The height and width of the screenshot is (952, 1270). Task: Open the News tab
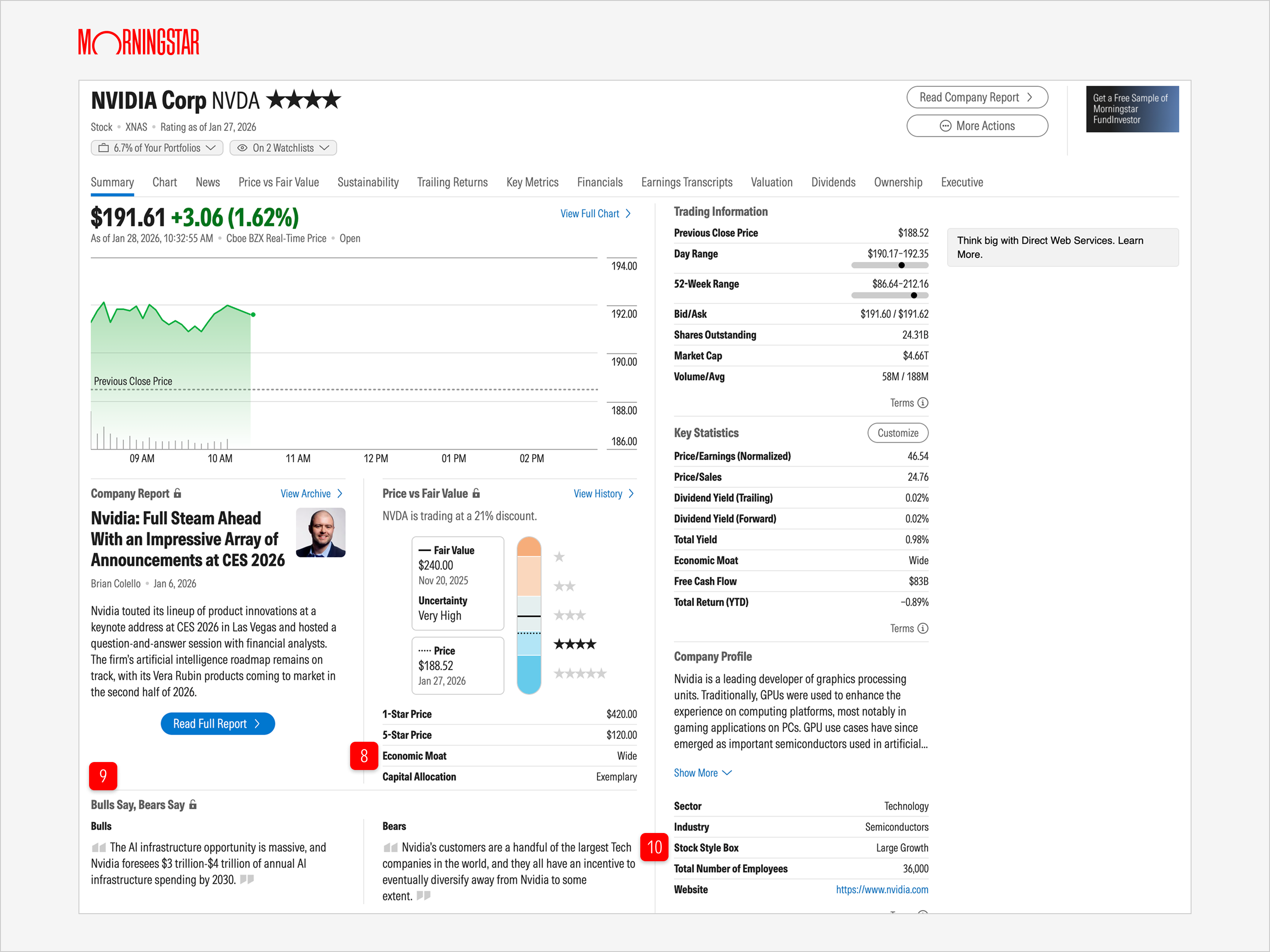coord(208,182)
